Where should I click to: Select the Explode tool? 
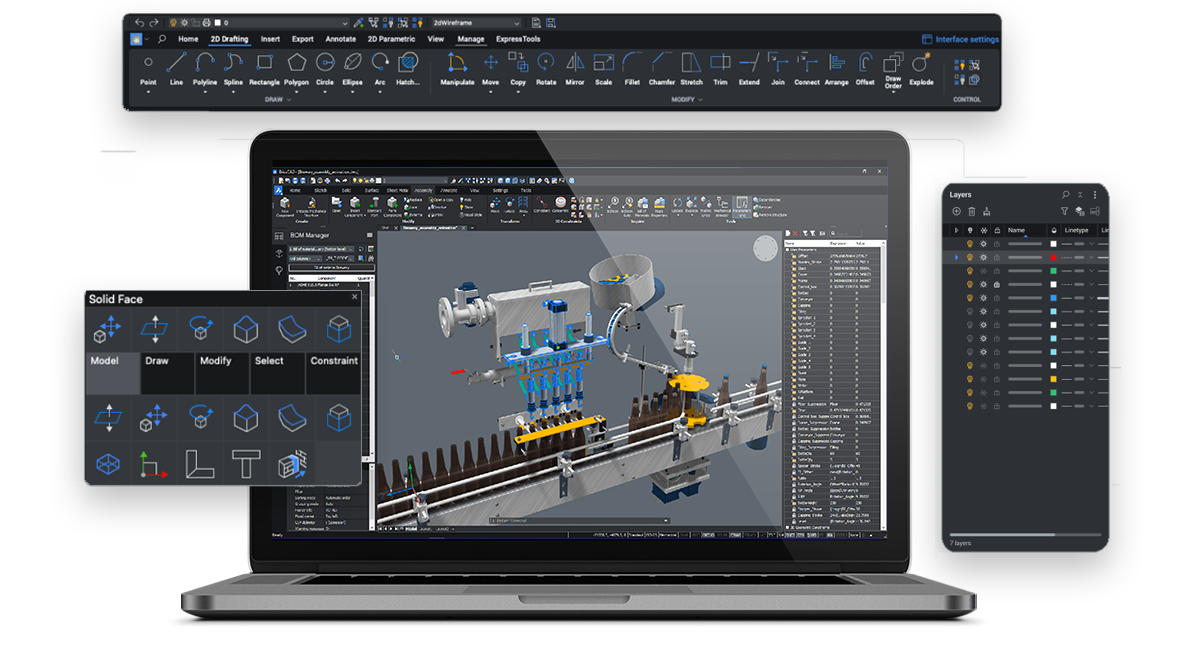coord(921,63)
